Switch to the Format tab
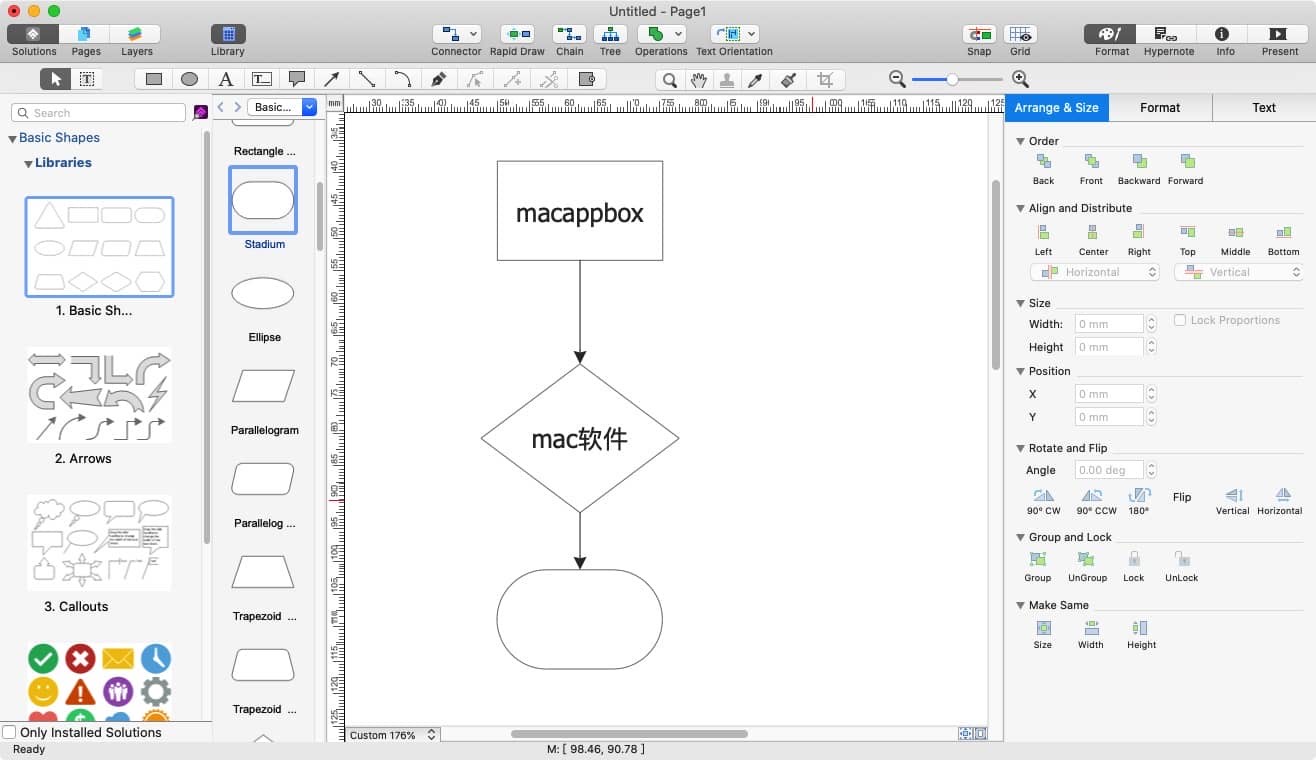 click(1160, 108)
